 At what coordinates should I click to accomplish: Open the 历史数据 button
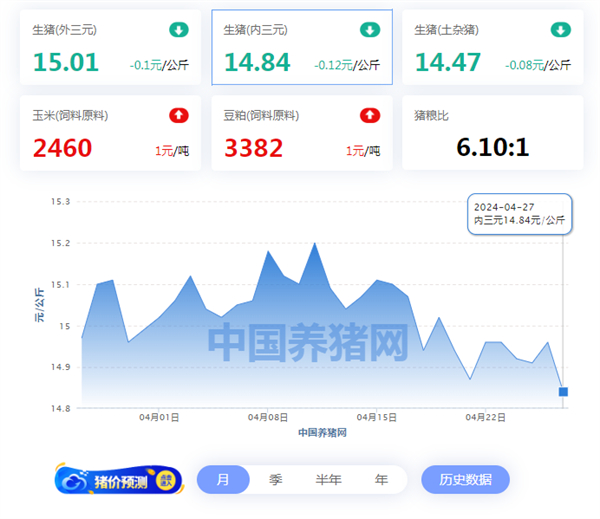(x=465, y=480)
